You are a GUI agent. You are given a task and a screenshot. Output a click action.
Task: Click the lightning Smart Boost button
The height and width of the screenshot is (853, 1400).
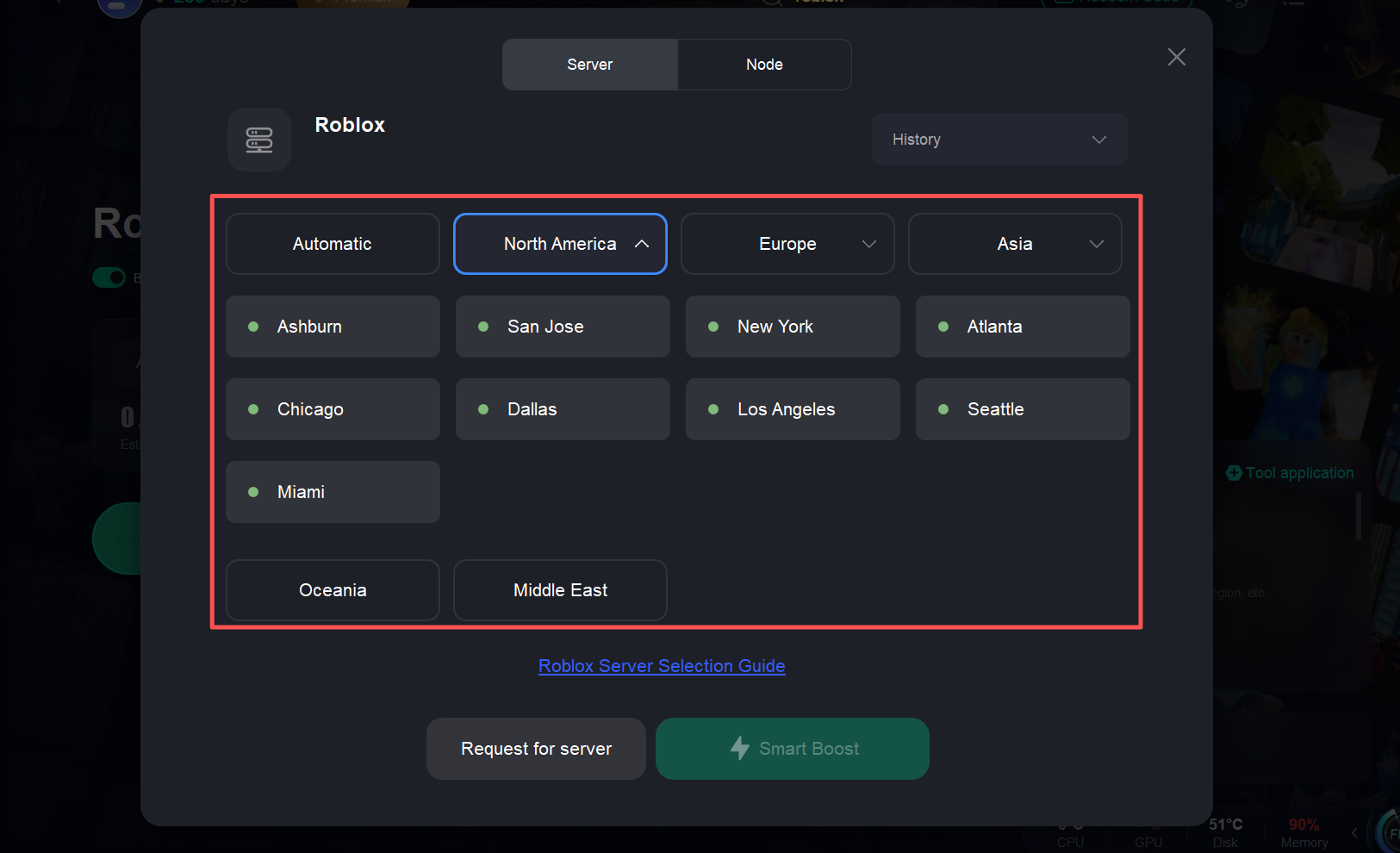point(792,749)
